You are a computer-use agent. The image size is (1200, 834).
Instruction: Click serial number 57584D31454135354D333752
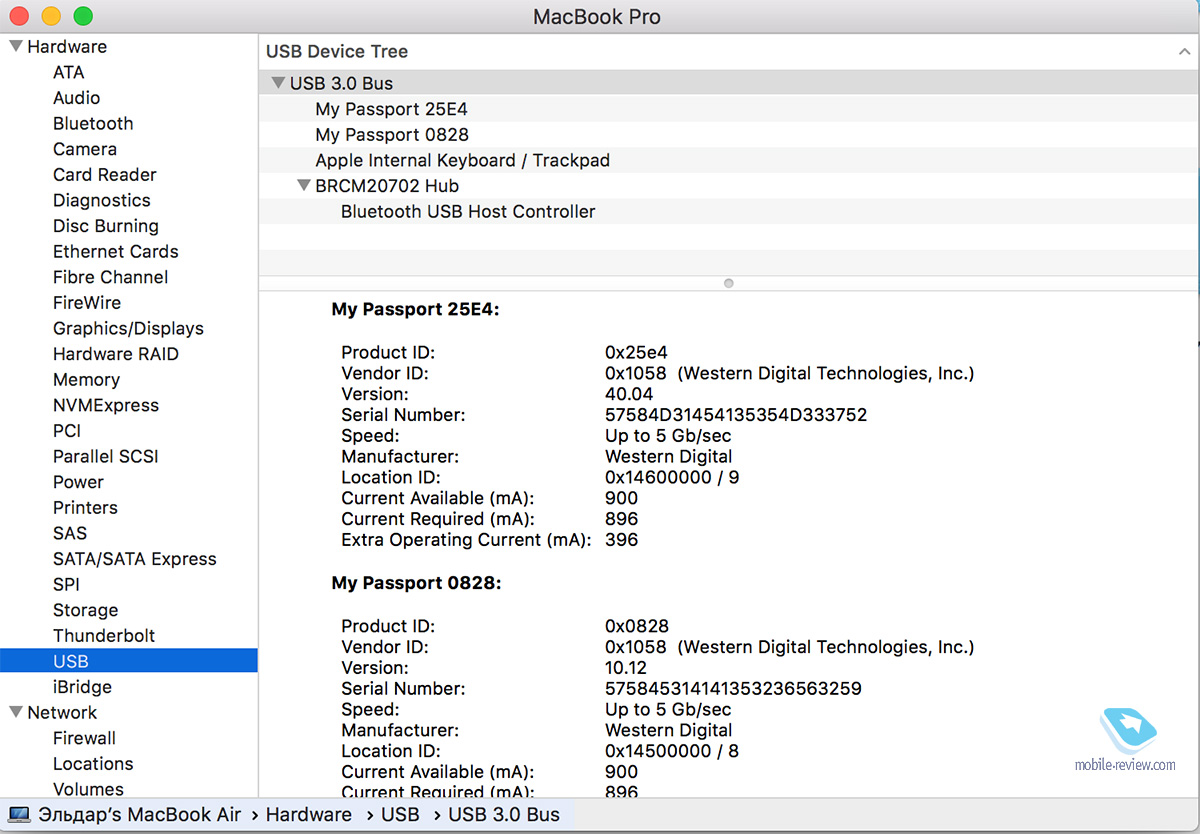coord(736,415)
